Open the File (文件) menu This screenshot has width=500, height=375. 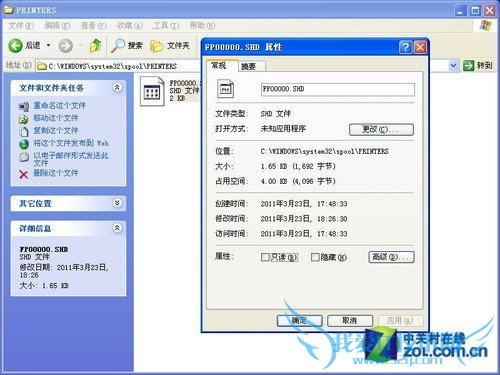pos(21,26)
